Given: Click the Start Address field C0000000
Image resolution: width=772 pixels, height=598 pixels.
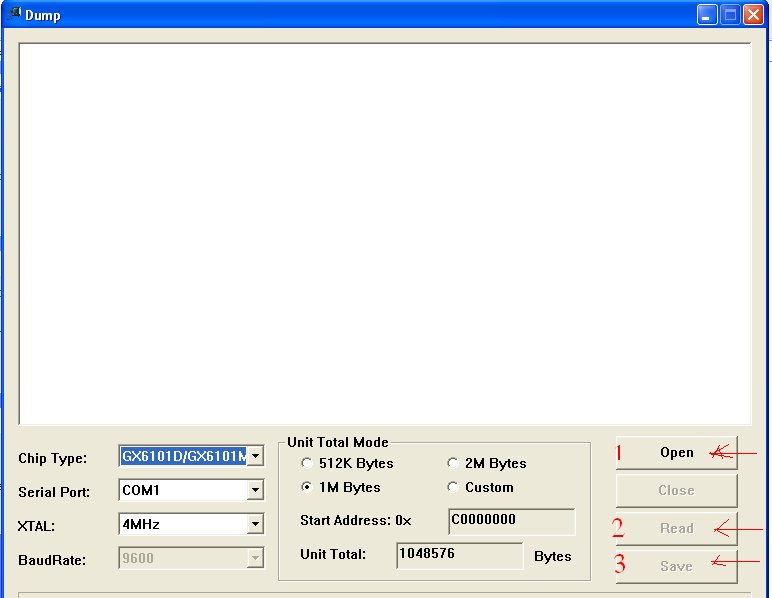Looking at the screenshot, I should tap(512, 521).
